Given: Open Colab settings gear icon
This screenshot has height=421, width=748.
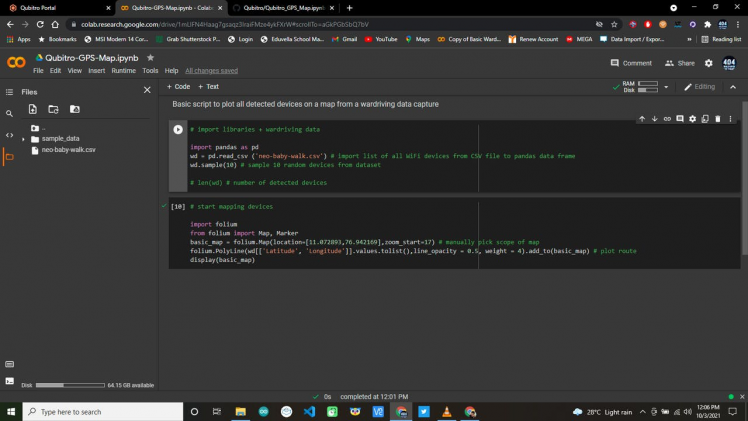Looking at the screenshot, I should click(x=708, y=63).
